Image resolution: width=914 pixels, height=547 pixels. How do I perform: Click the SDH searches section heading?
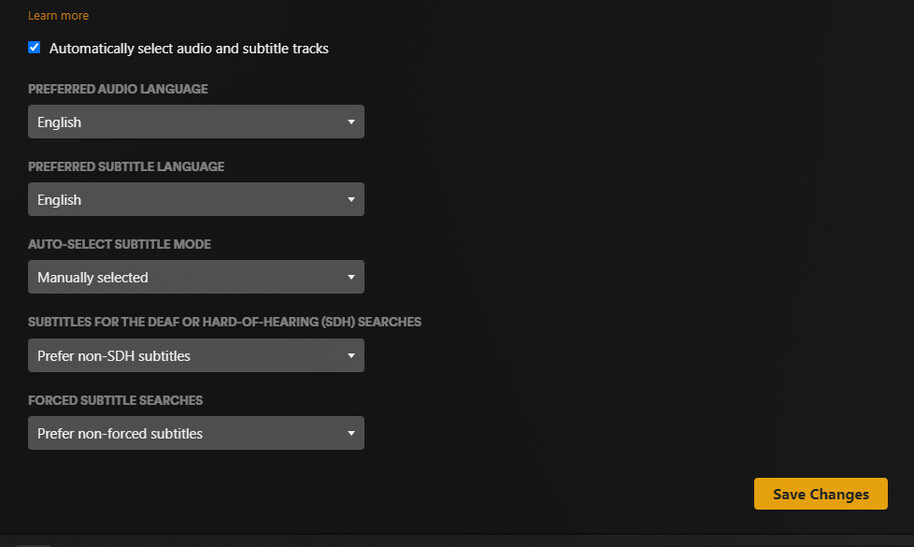click(224, 322)
